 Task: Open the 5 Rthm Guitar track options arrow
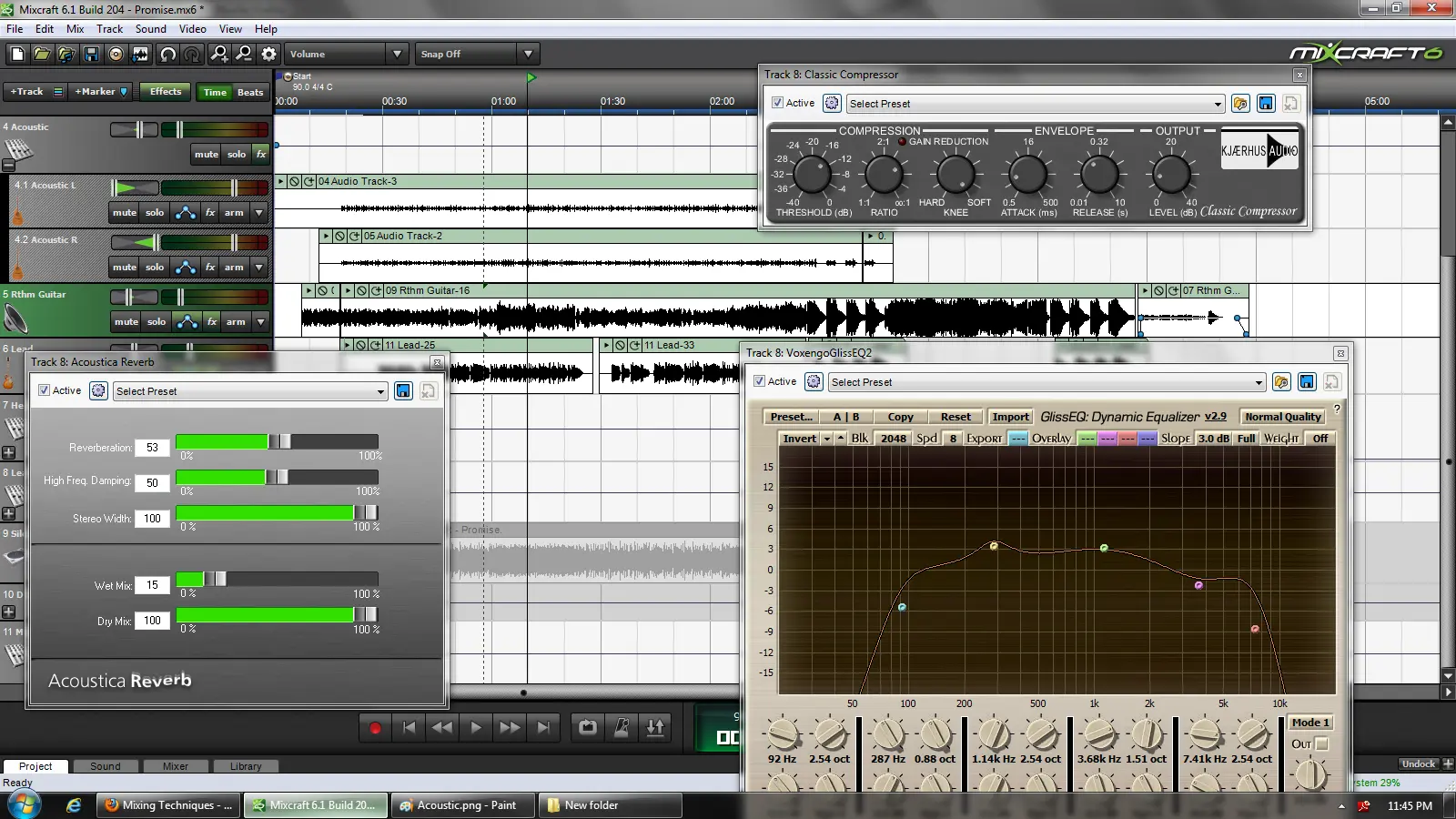[x=261, y=322]
